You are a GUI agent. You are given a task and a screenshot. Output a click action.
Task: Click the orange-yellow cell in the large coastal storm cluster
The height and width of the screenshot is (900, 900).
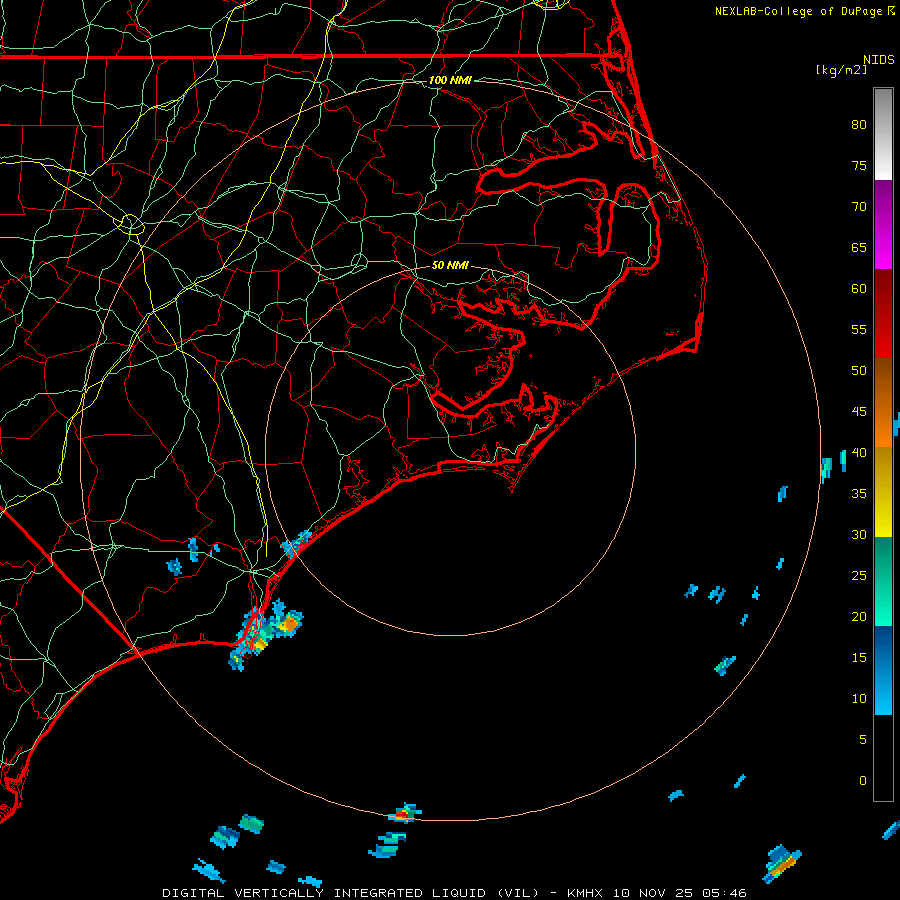coord(290,624)
